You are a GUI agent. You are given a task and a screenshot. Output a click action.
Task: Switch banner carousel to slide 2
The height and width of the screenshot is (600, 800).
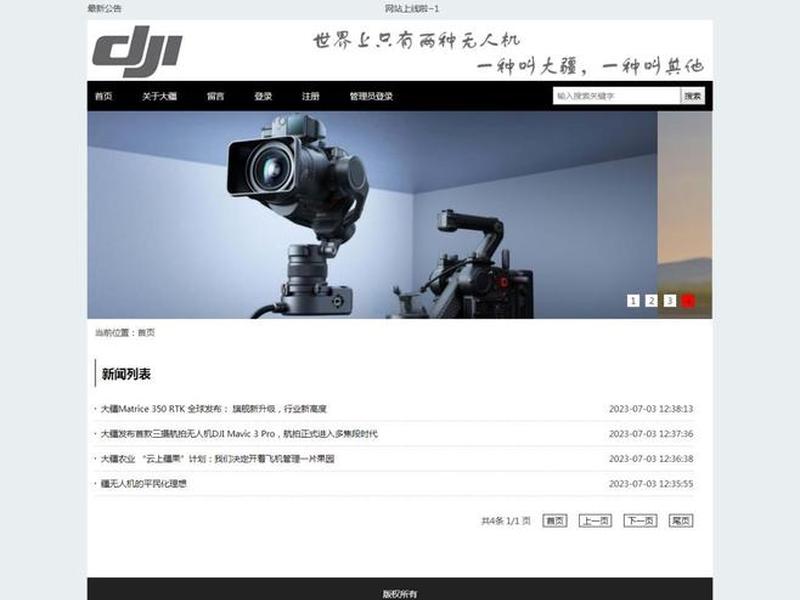(x=652, y=301)
